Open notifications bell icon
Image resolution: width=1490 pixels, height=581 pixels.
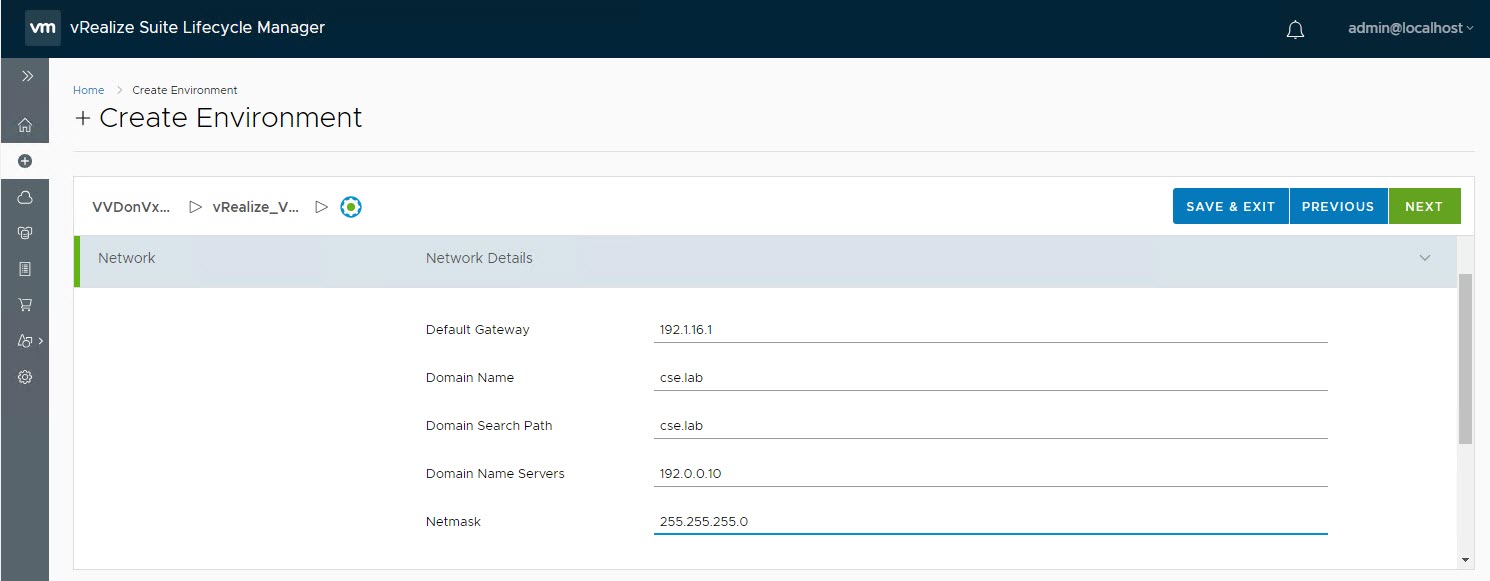click(1295, 30)
